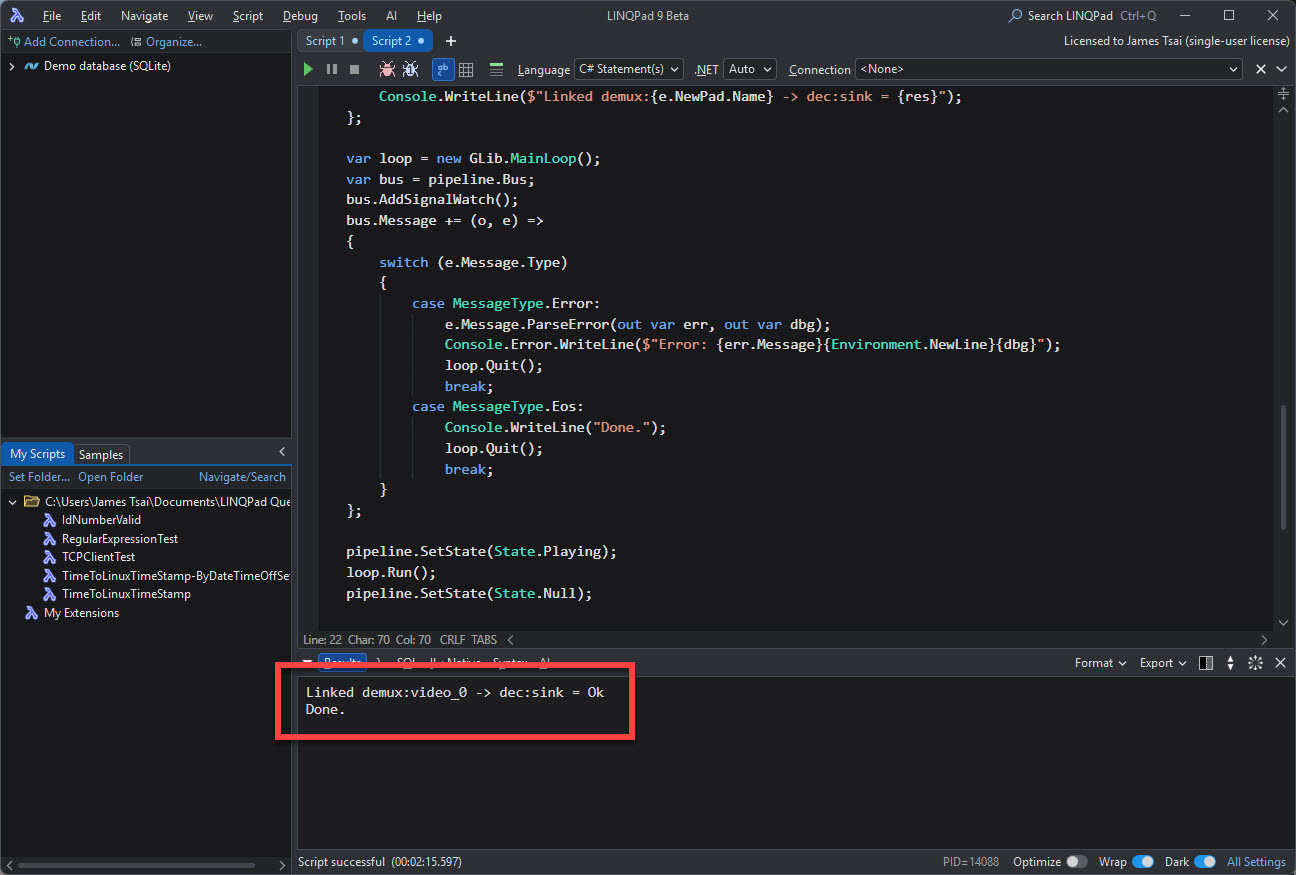Open My Extensions
The image size is (1296, 875).
(81, 613)
